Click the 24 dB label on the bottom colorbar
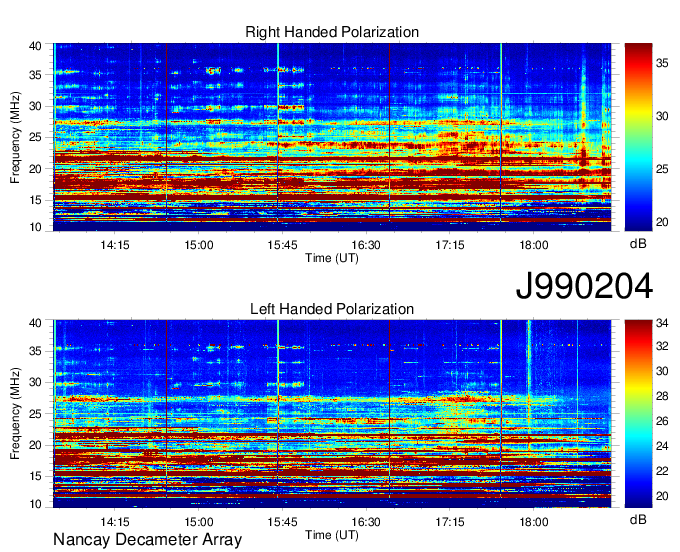Screen dimensions: 680x552 point(662,446)
